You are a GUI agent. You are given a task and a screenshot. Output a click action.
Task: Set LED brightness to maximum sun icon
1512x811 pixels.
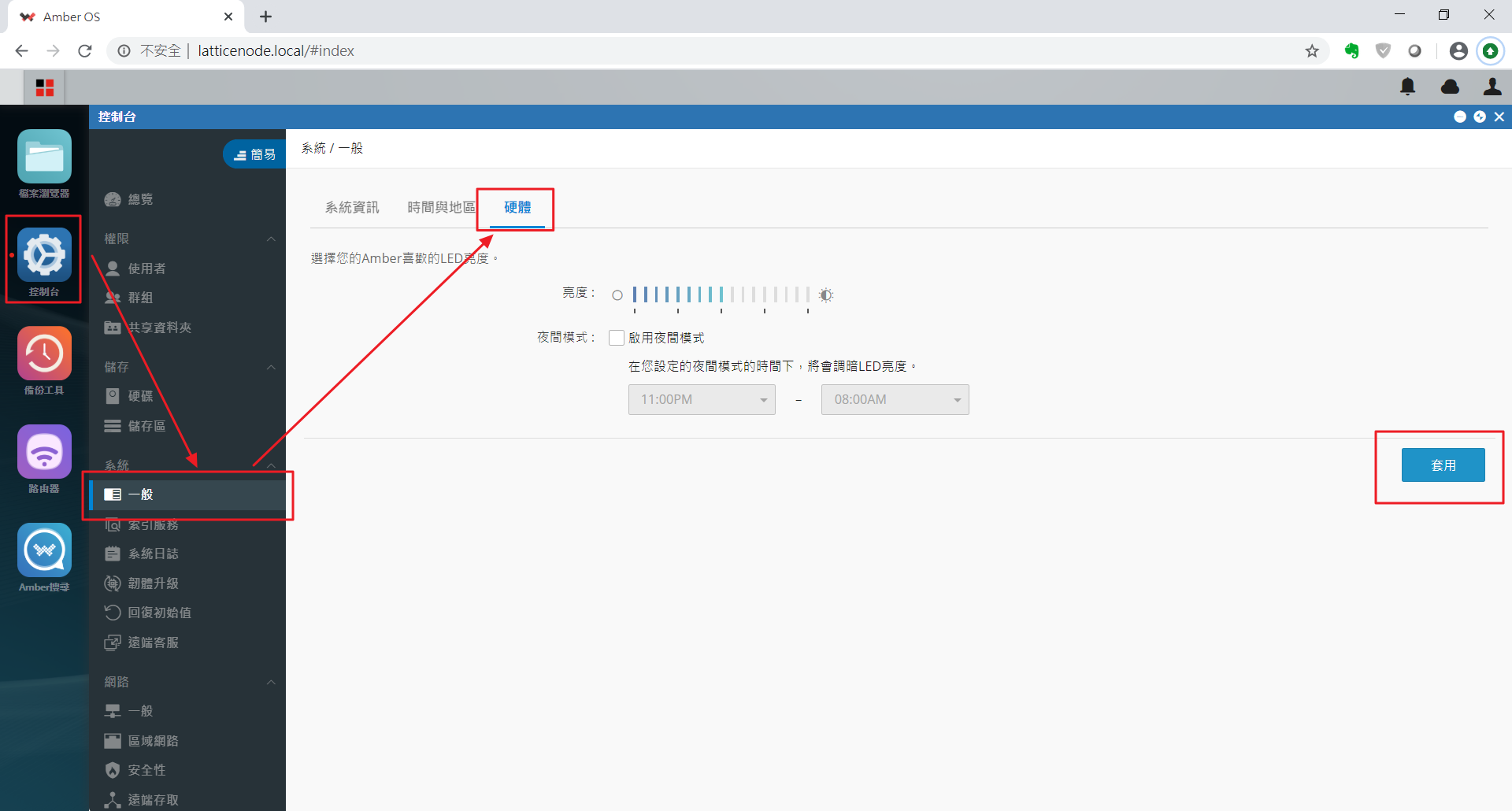[825, 295]
